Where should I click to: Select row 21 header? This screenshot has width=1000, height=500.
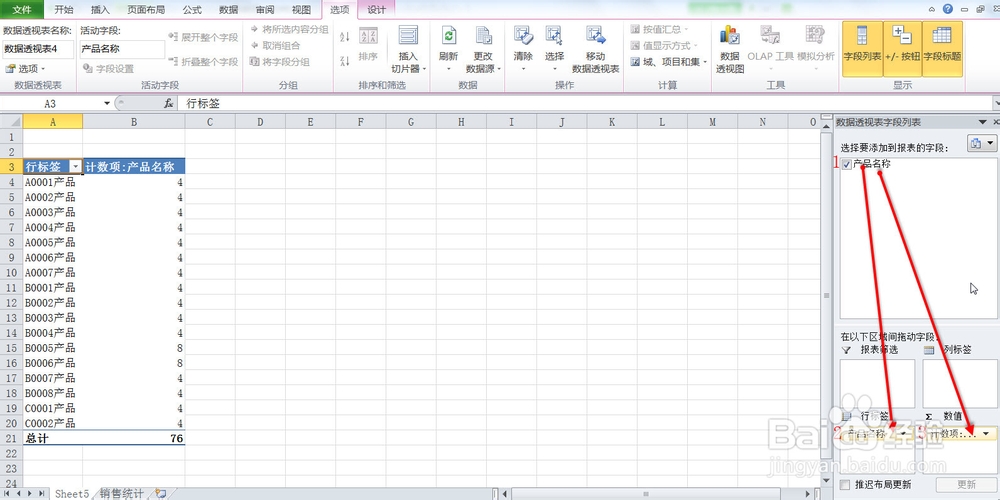(x=11, y=438)
